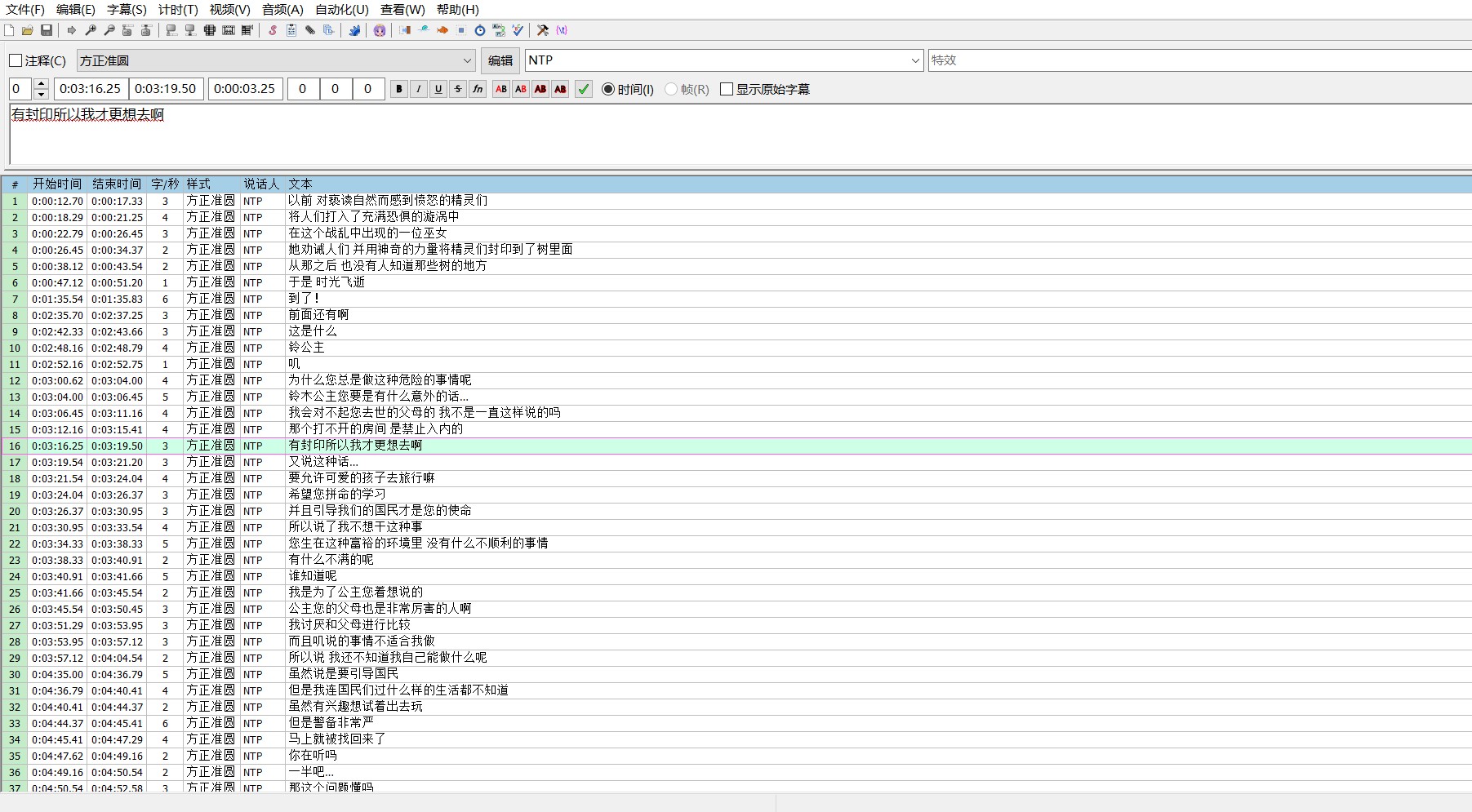Toggle bold formatting button
The image size is (1472, 812).
point(399,89)
